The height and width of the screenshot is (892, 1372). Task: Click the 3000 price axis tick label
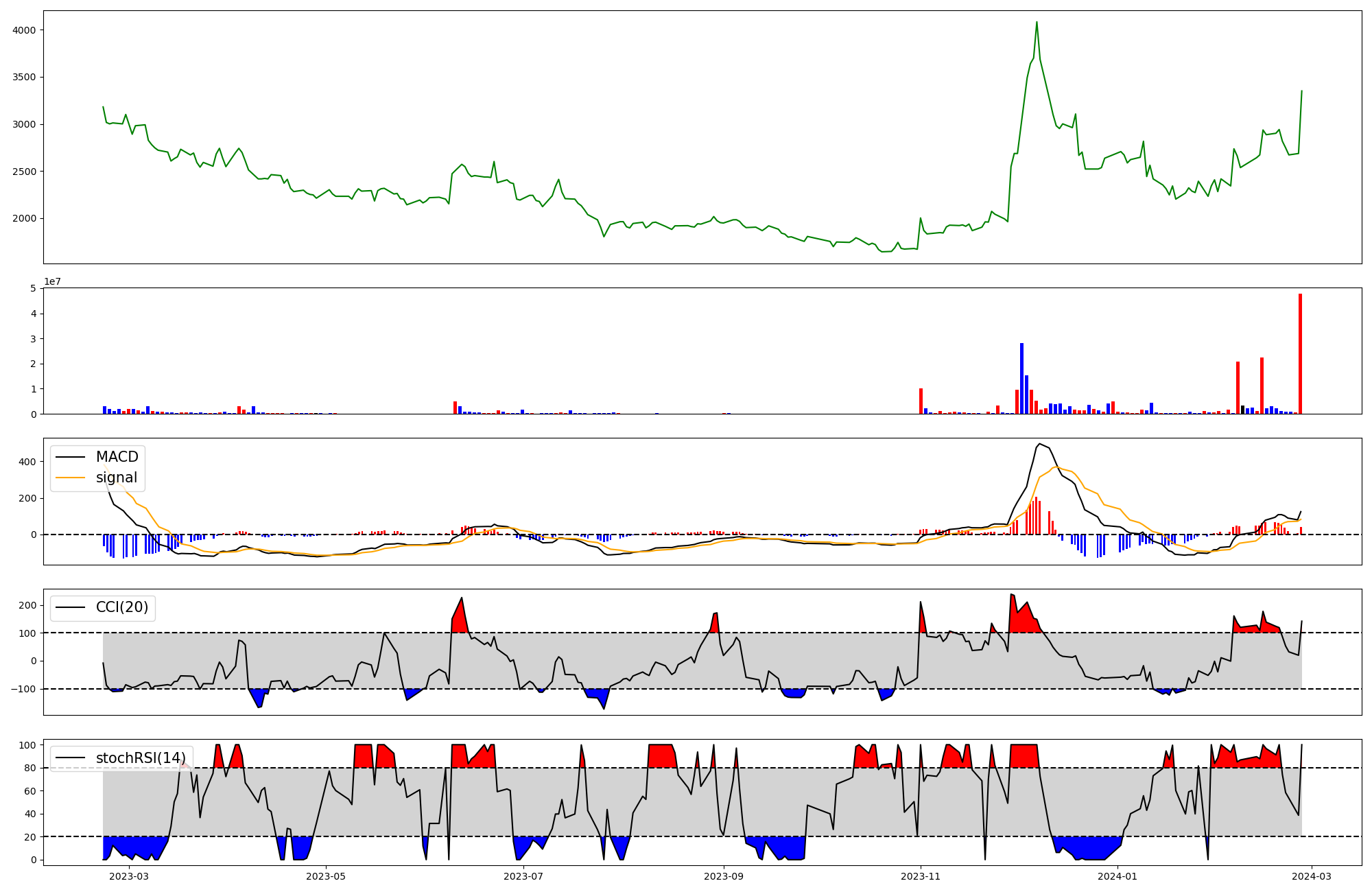25,124
